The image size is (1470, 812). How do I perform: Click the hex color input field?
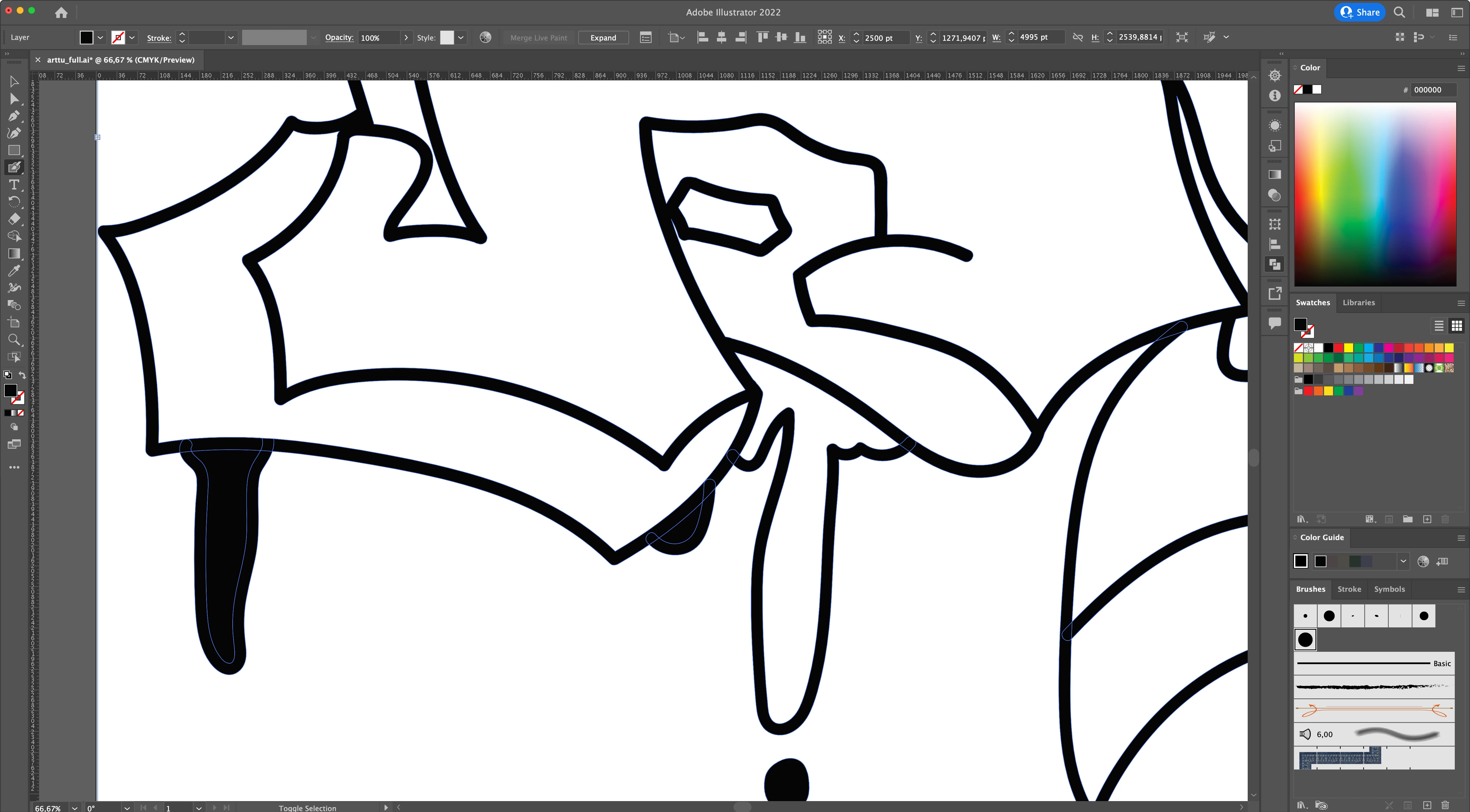tap(1433, 90)
